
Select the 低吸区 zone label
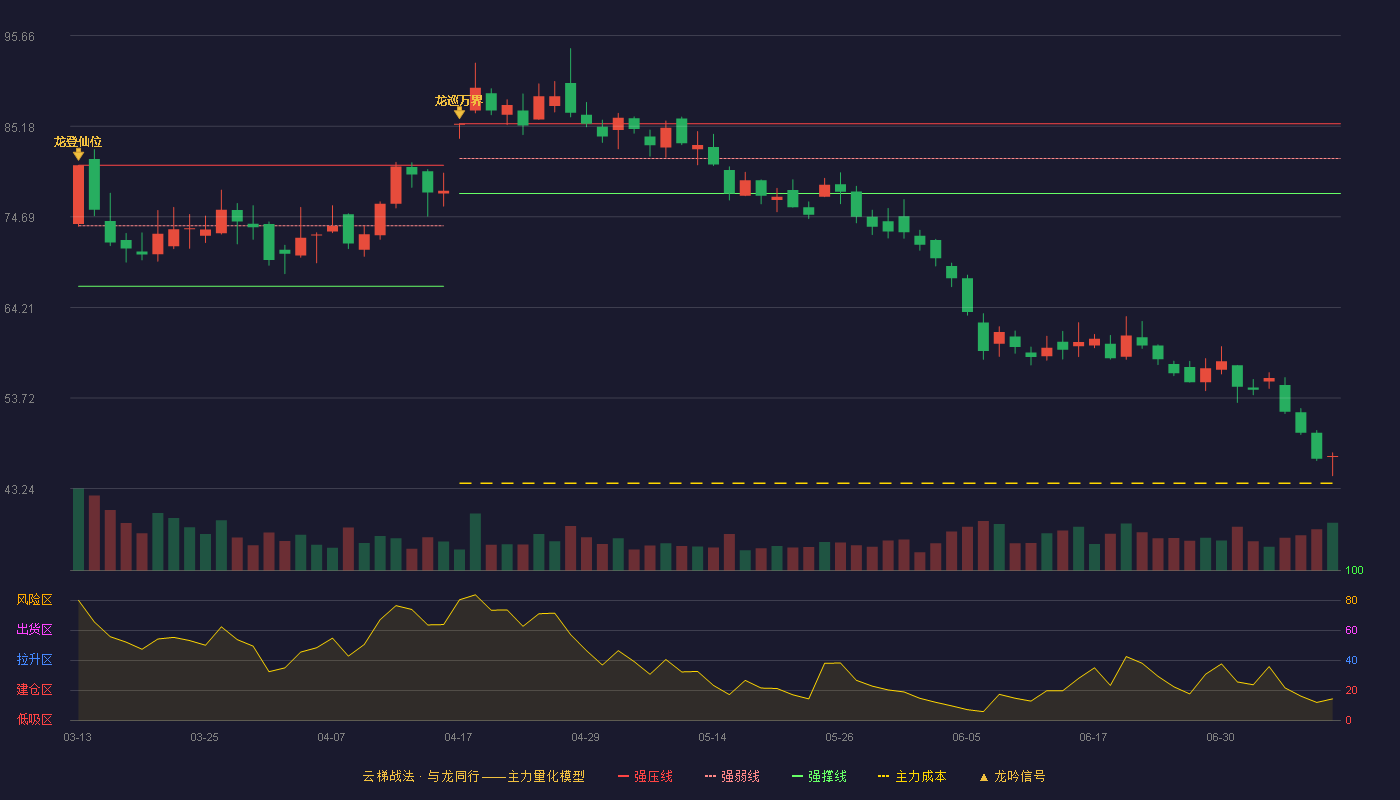click(34, 719)
